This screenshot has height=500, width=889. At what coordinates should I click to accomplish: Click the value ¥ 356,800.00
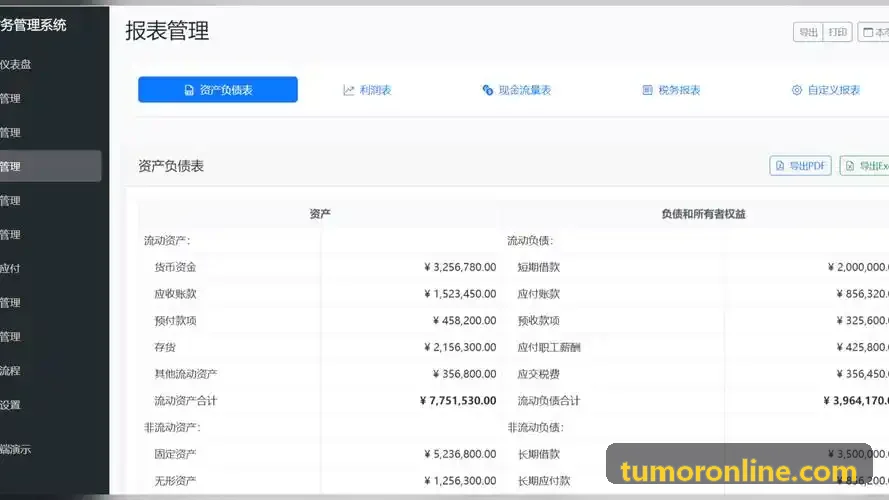click(464, 374)
